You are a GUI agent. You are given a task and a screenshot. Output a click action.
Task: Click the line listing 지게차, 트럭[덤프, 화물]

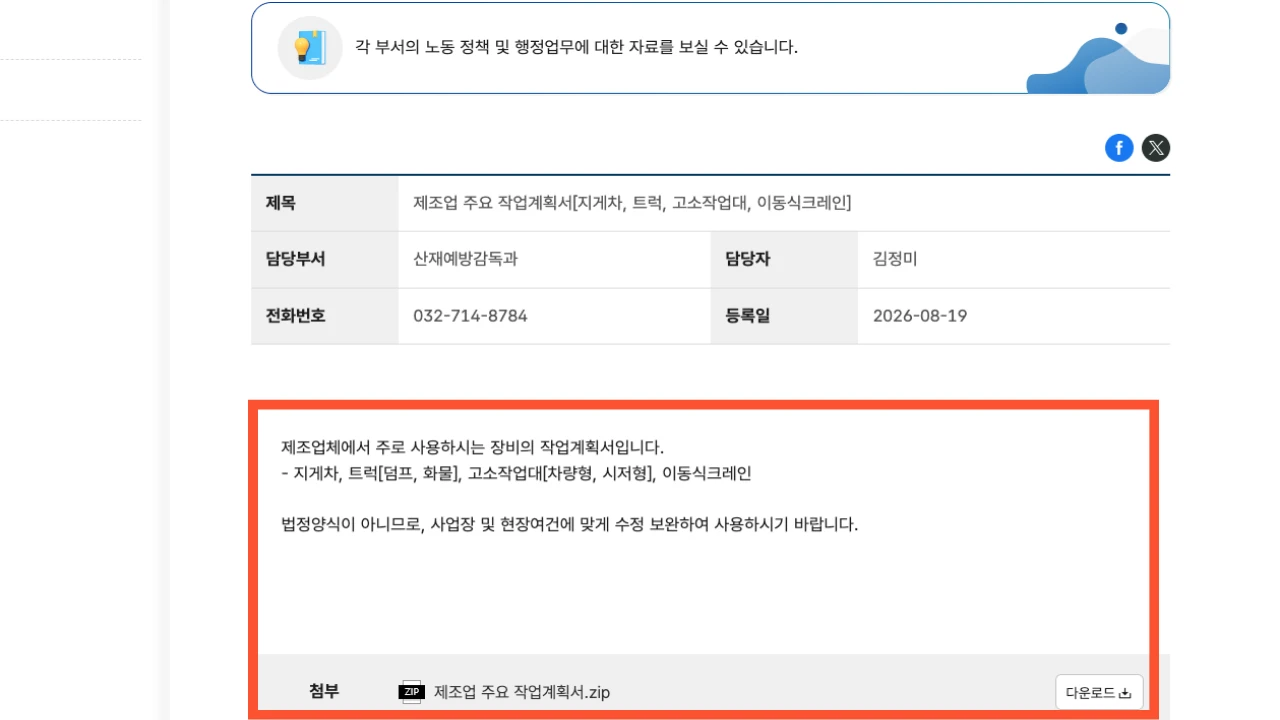click(x=516, y=473)
